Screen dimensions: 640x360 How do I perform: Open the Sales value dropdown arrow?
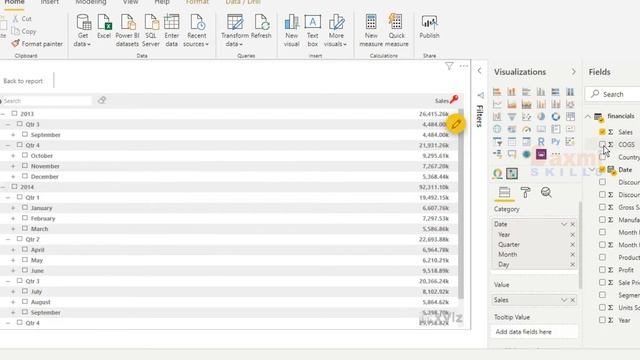(564, 300)
